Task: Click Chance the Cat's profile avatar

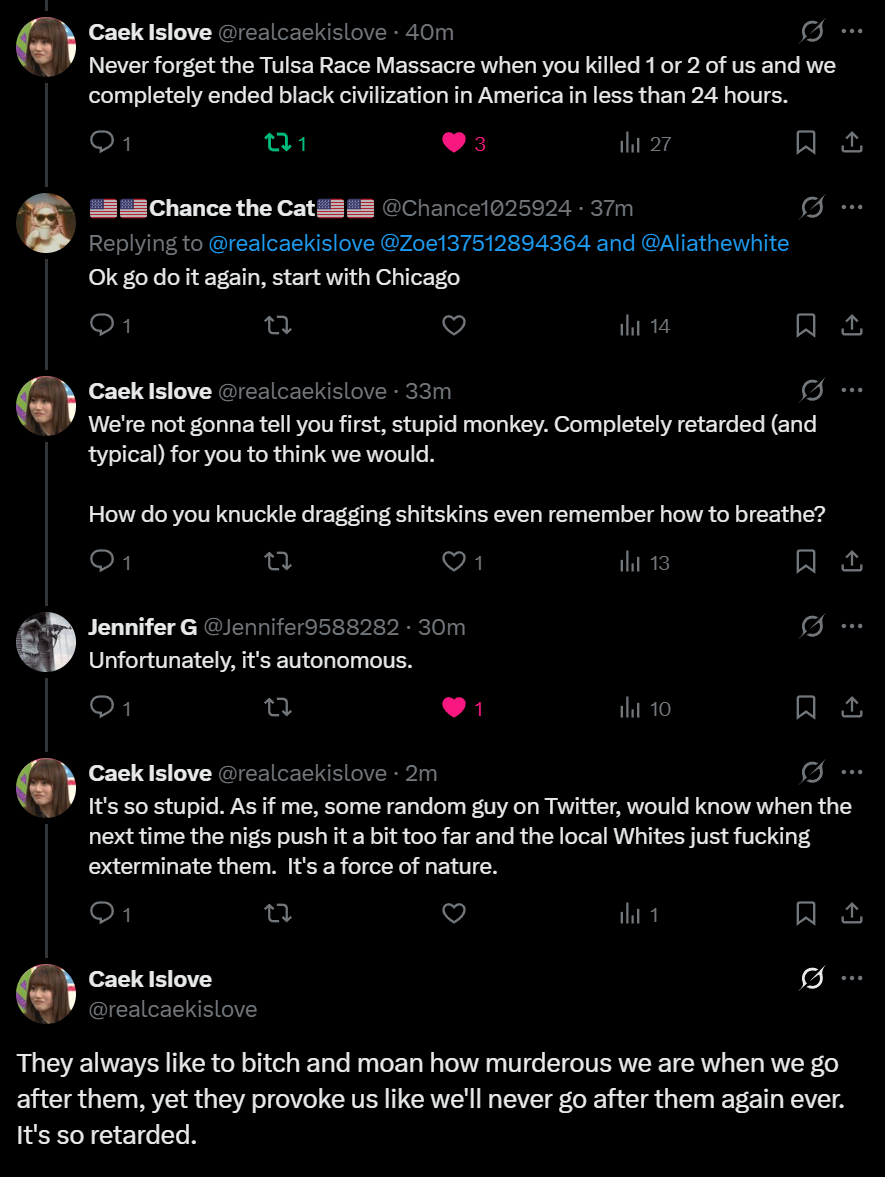Action: [46, 223]
